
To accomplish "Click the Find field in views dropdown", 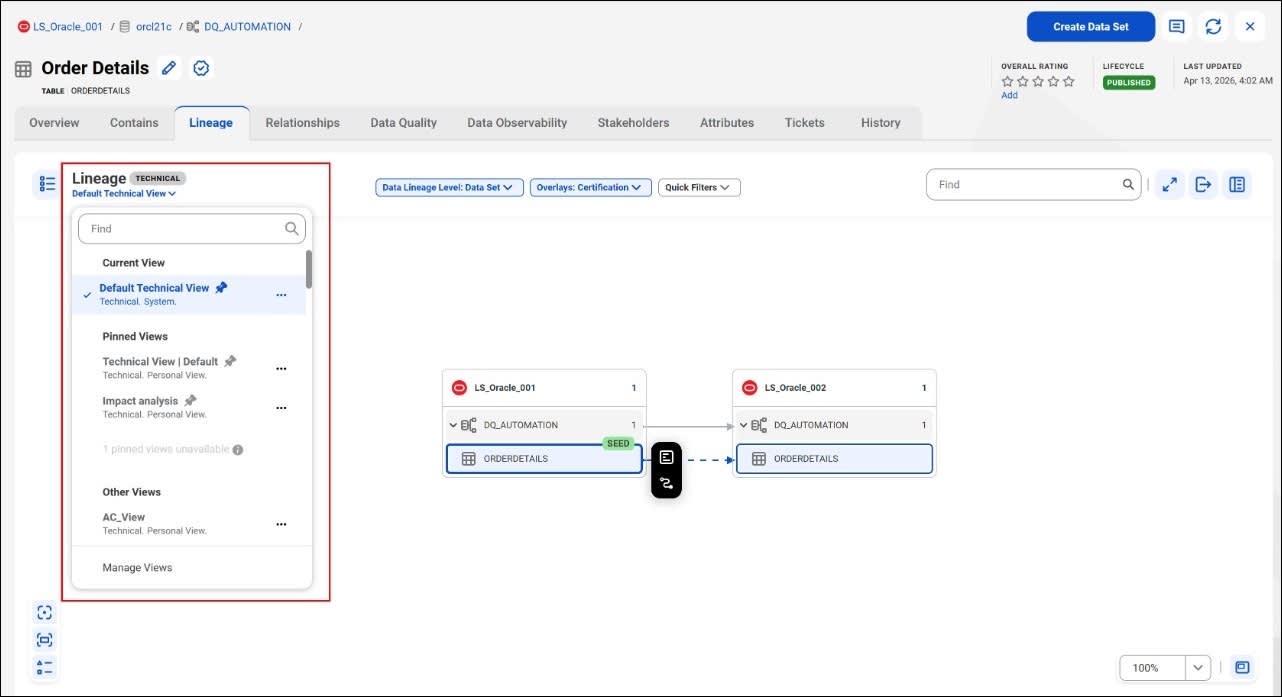I will coord(192,228).
